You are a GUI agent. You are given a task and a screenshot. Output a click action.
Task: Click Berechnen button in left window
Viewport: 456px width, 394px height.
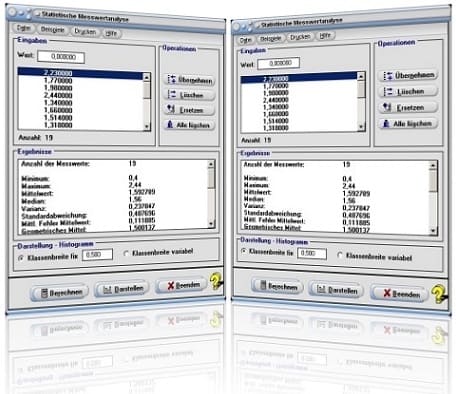point(60,293)
